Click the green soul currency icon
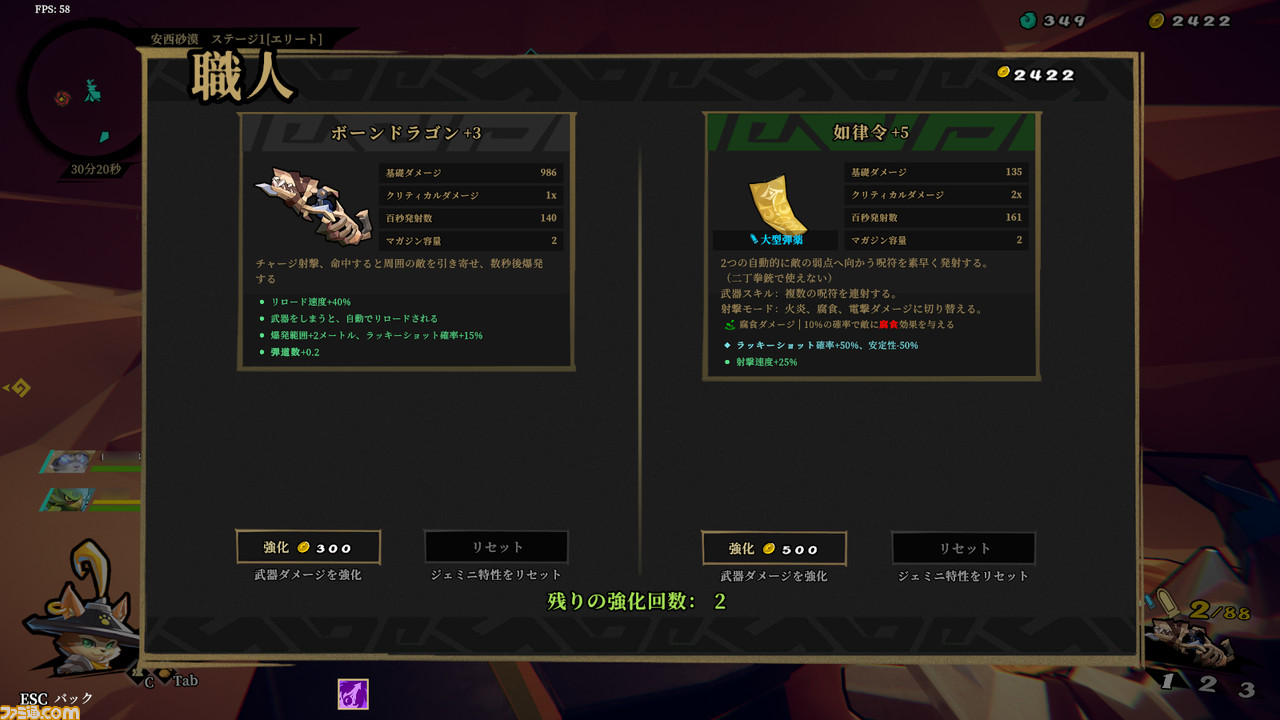1280x720 pixels. (x=1029, y=20)
